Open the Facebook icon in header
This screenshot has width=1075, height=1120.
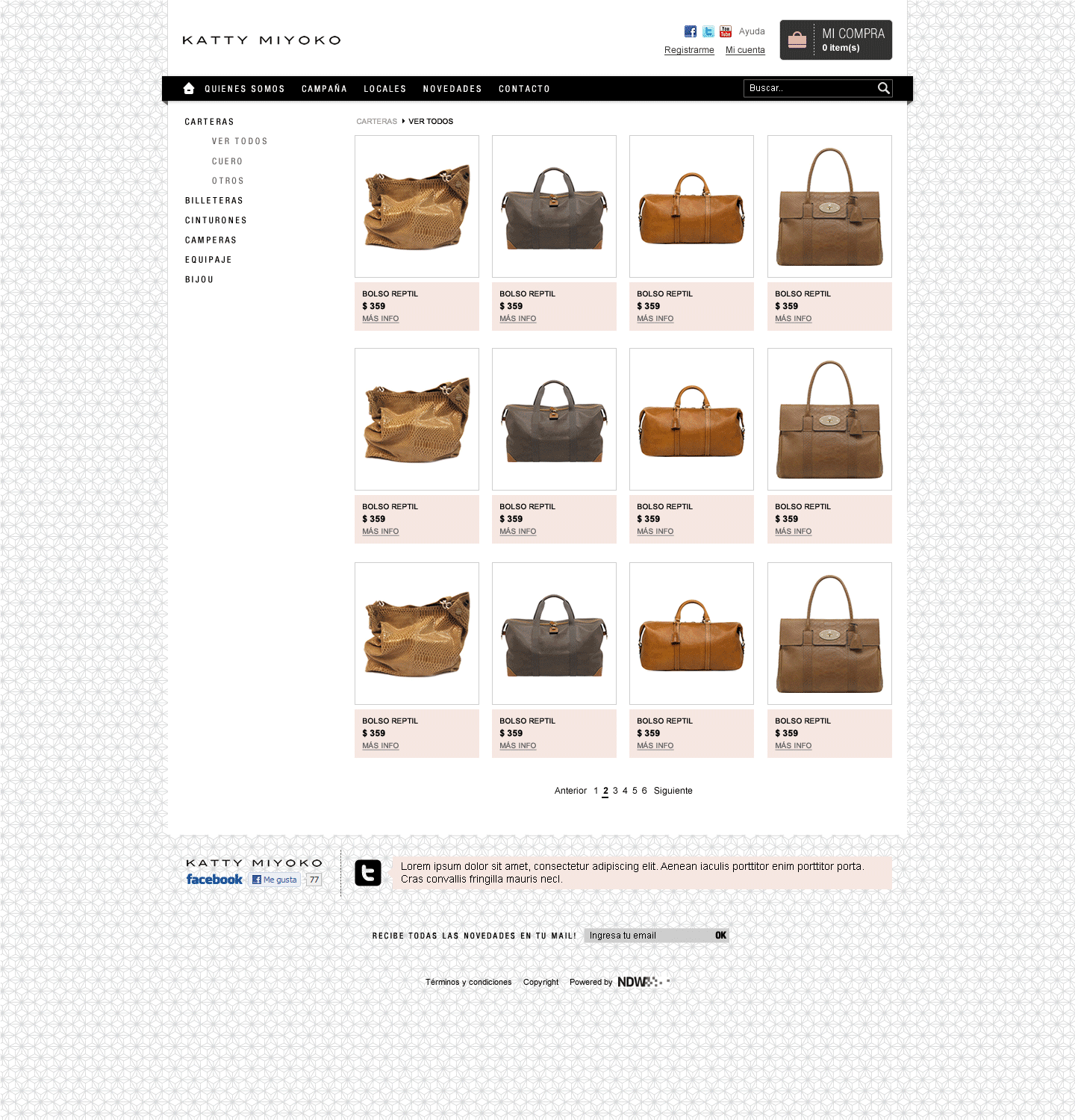[x=690, y=31]
